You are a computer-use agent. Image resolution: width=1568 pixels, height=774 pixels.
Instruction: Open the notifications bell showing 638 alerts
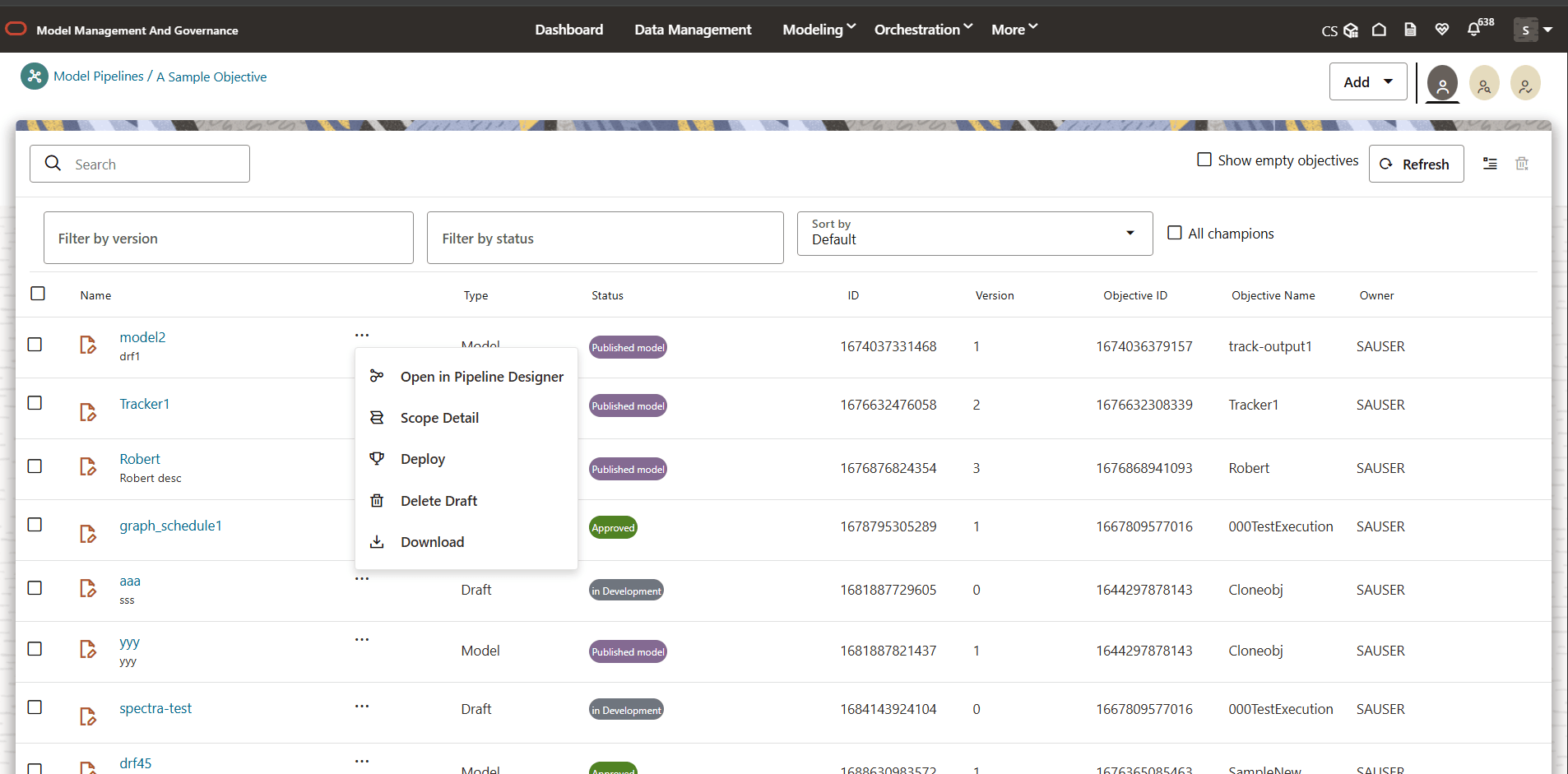coord(1473,30)
